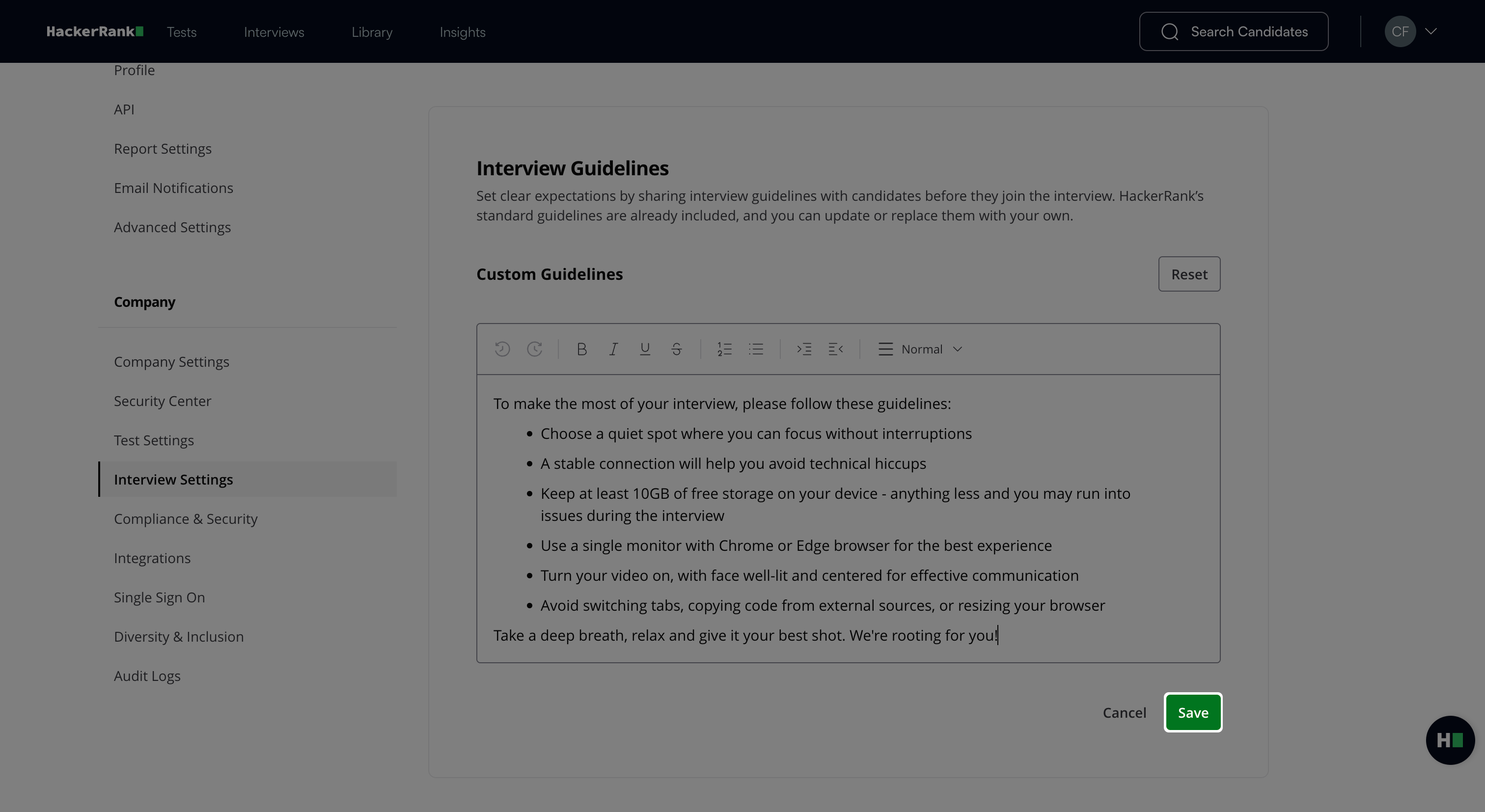Open Email Notifications settings
The image size is (1485, 812).
pyautogui.click(x=173, y=188)
